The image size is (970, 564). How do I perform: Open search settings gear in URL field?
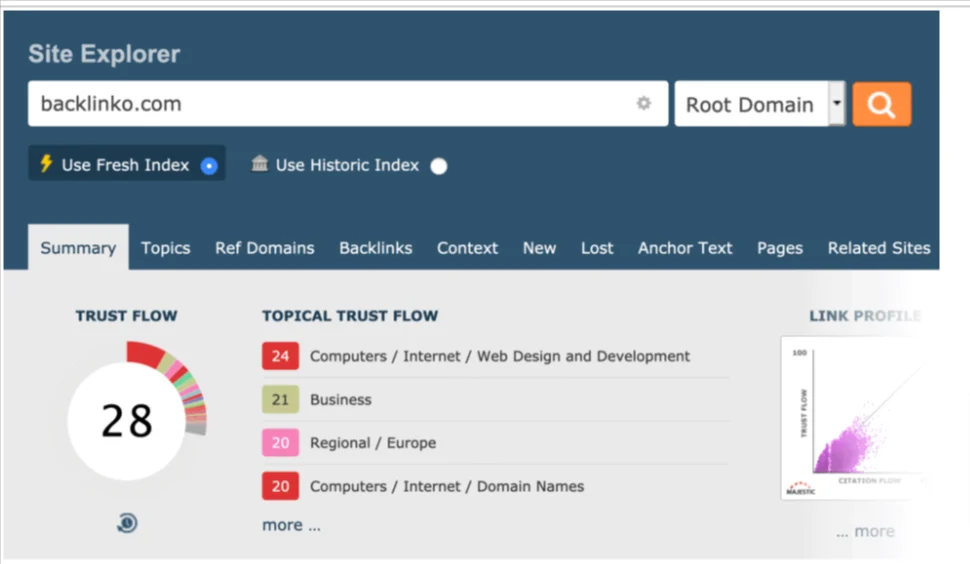(x=644, y=103)
